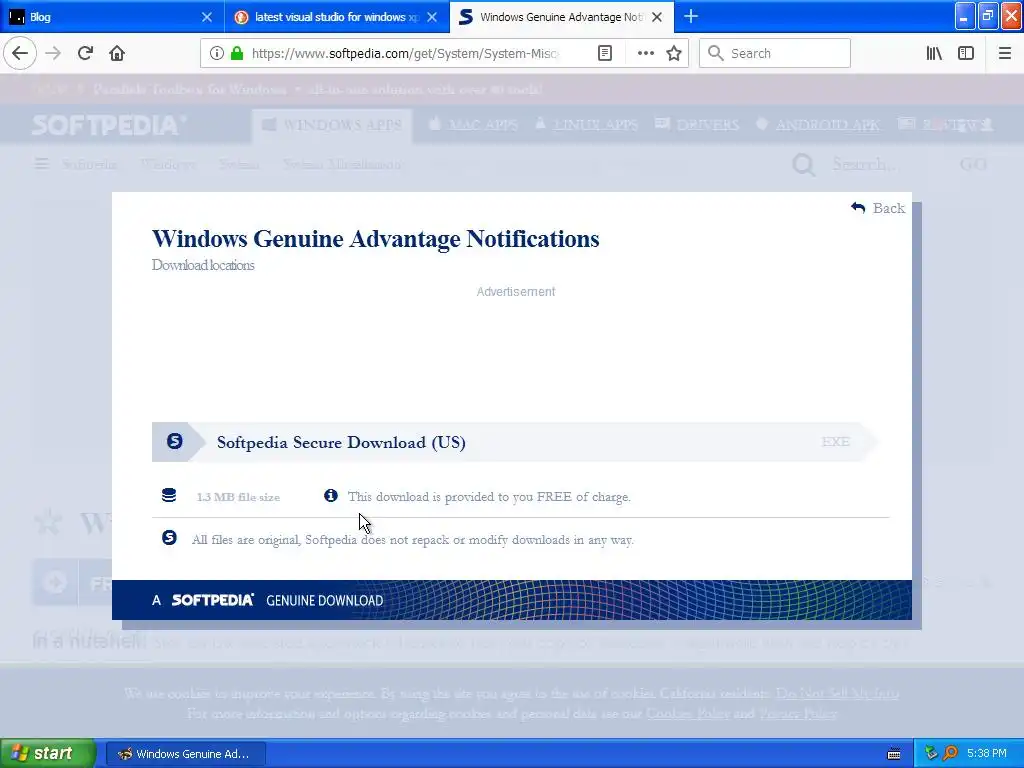1024x768 pixels.
Task: Toggle reader view icon in address bar
Action: pos(605,53)
